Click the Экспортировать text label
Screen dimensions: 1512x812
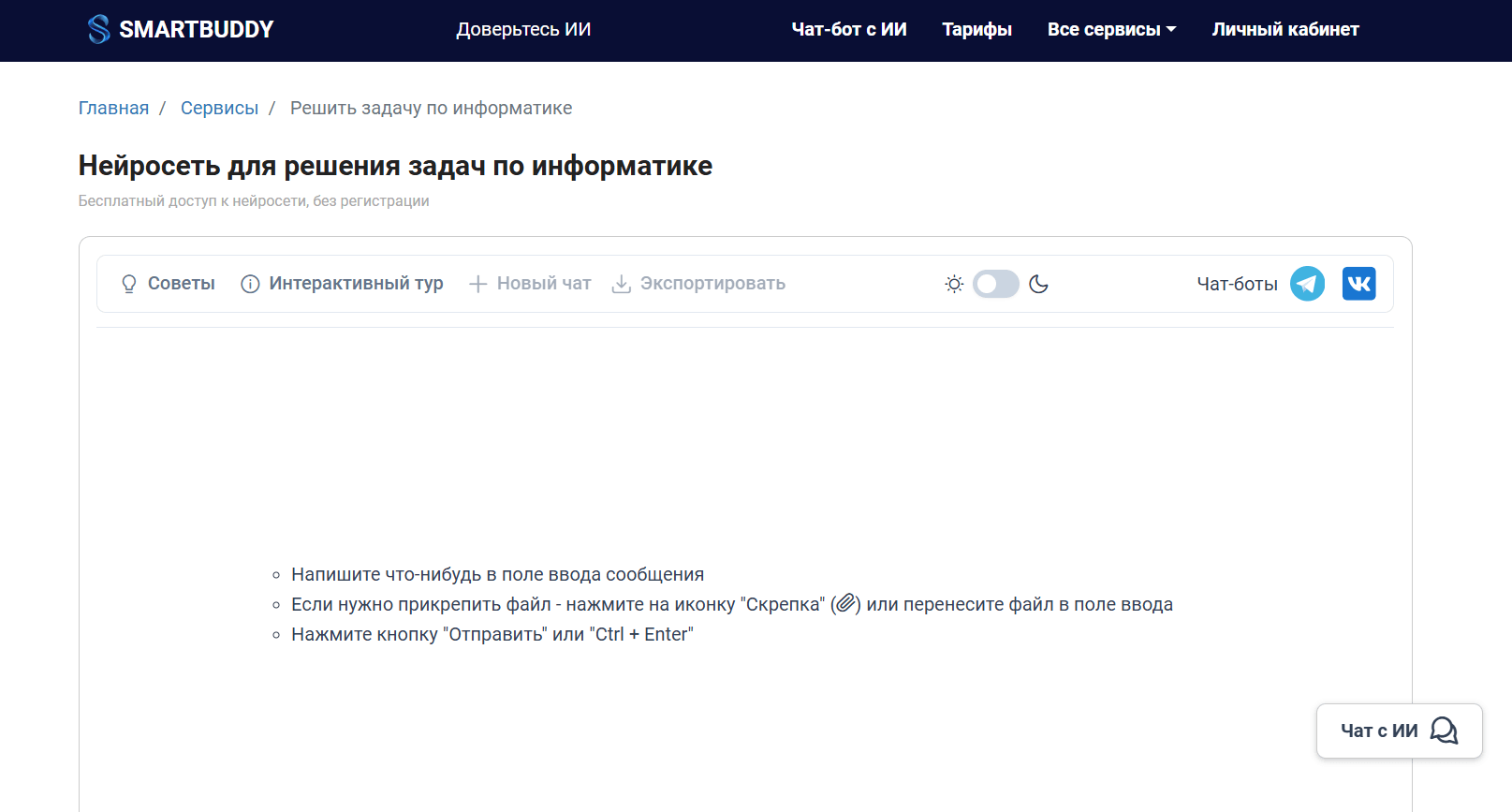(712, 284)
